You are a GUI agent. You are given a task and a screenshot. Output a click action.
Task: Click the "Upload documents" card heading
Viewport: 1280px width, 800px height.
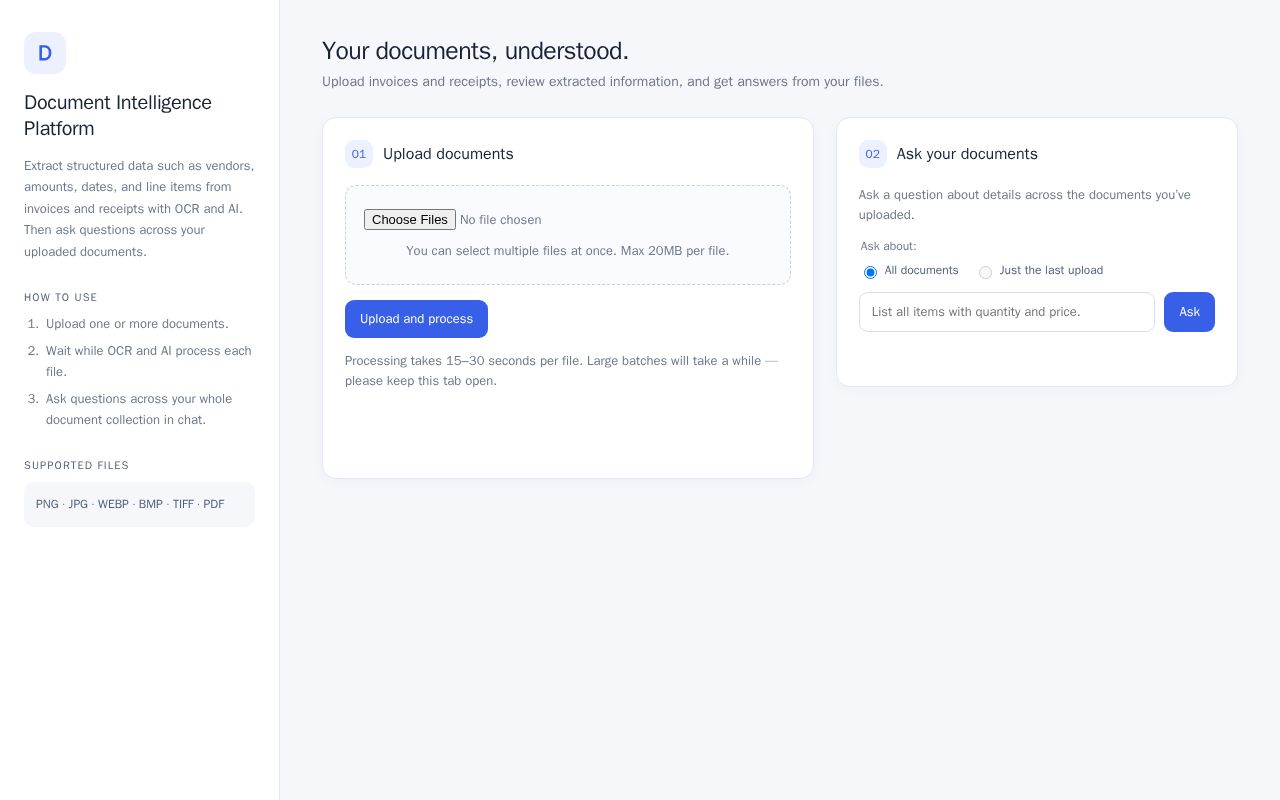coord(448,154)
